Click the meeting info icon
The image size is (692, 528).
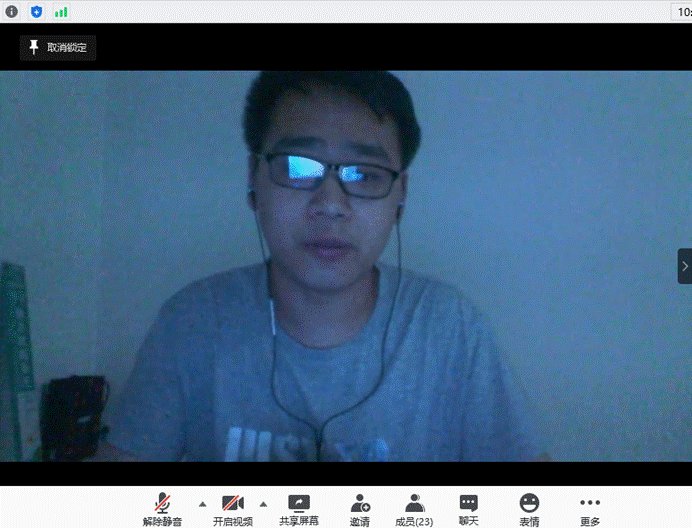pos(12,12)
